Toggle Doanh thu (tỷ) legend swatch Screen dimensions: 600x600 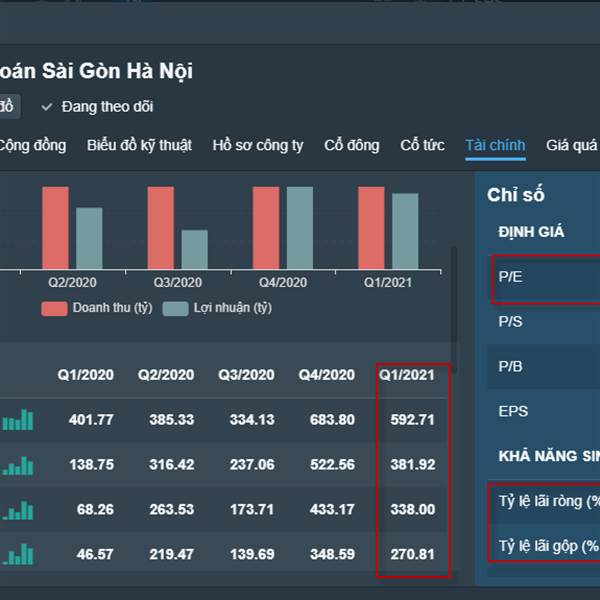tap(54, 308)
